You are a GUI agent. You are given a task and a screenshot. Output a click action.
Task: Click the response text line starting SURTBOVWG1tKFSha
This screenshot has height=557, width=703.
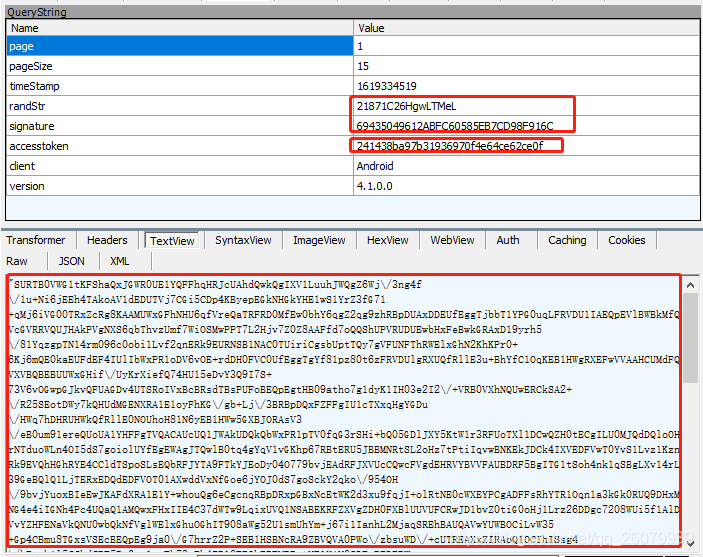[x=215, y=284]
